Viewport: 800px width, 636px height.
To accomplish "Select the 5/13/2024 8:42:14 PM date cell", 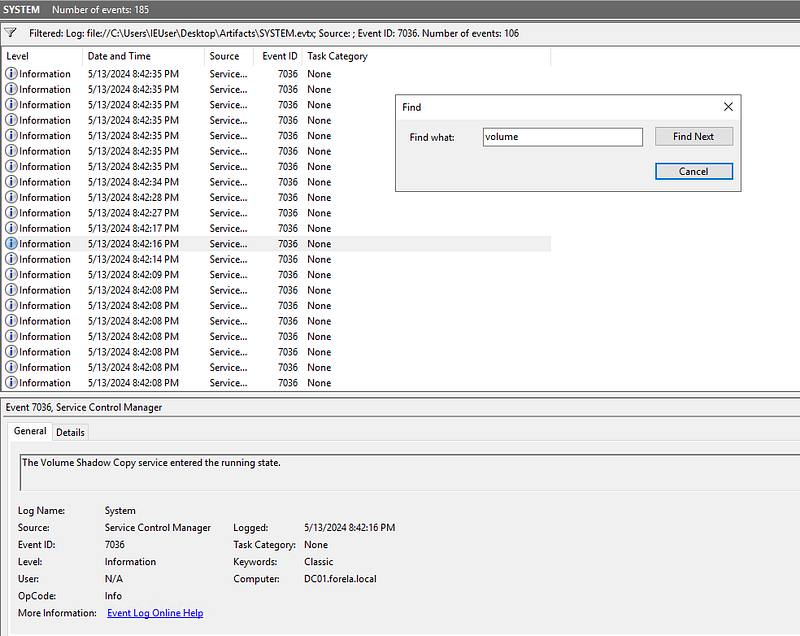I will [133, 259].
